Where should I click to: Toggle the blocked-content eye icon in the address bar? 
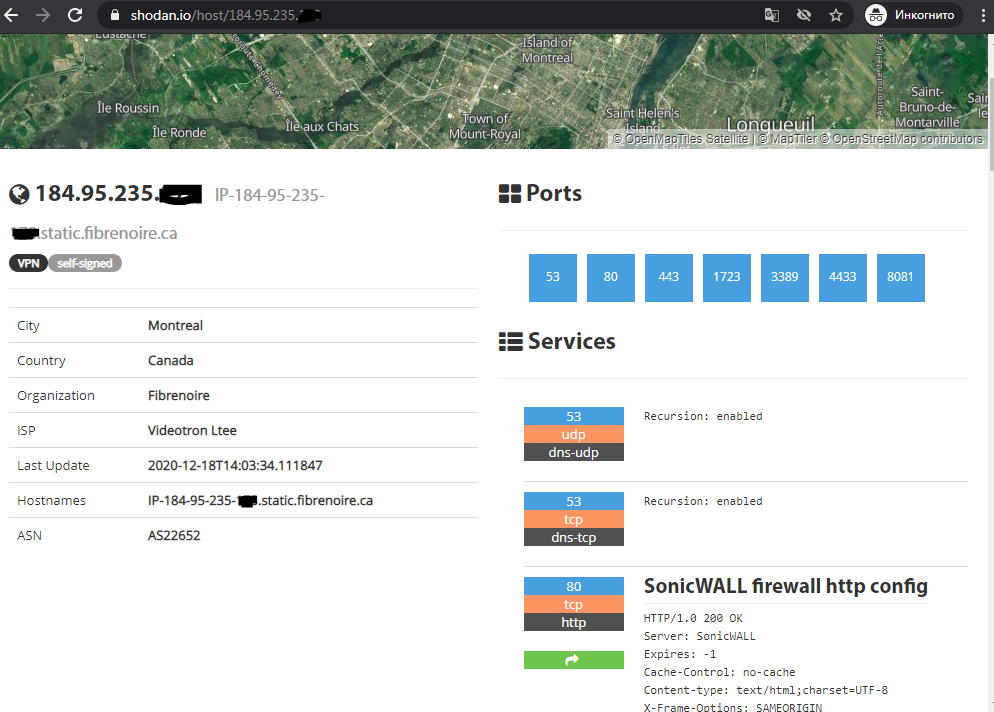tap(805, 15)
